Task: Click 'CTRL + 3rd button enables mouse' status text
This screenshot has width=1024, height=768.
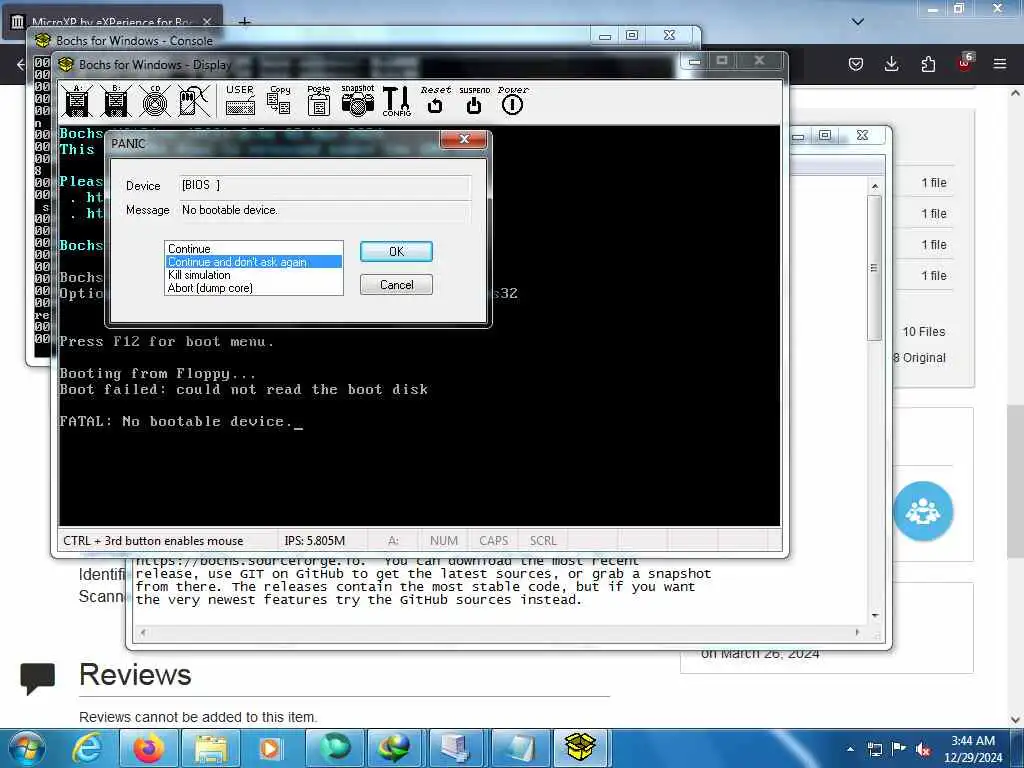Action: (x=153, y=541)
